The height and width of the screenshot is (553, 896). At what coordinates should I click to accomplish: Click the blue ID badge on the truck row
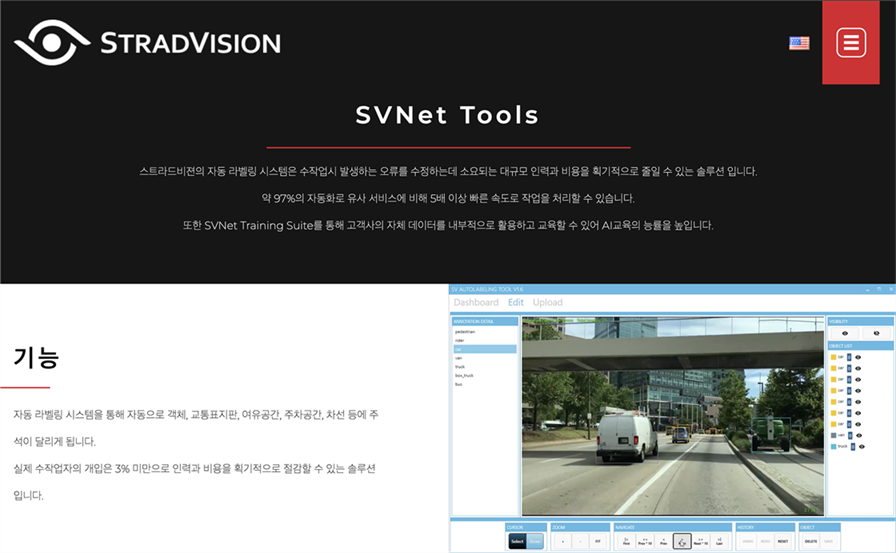(x=853, y=447)
